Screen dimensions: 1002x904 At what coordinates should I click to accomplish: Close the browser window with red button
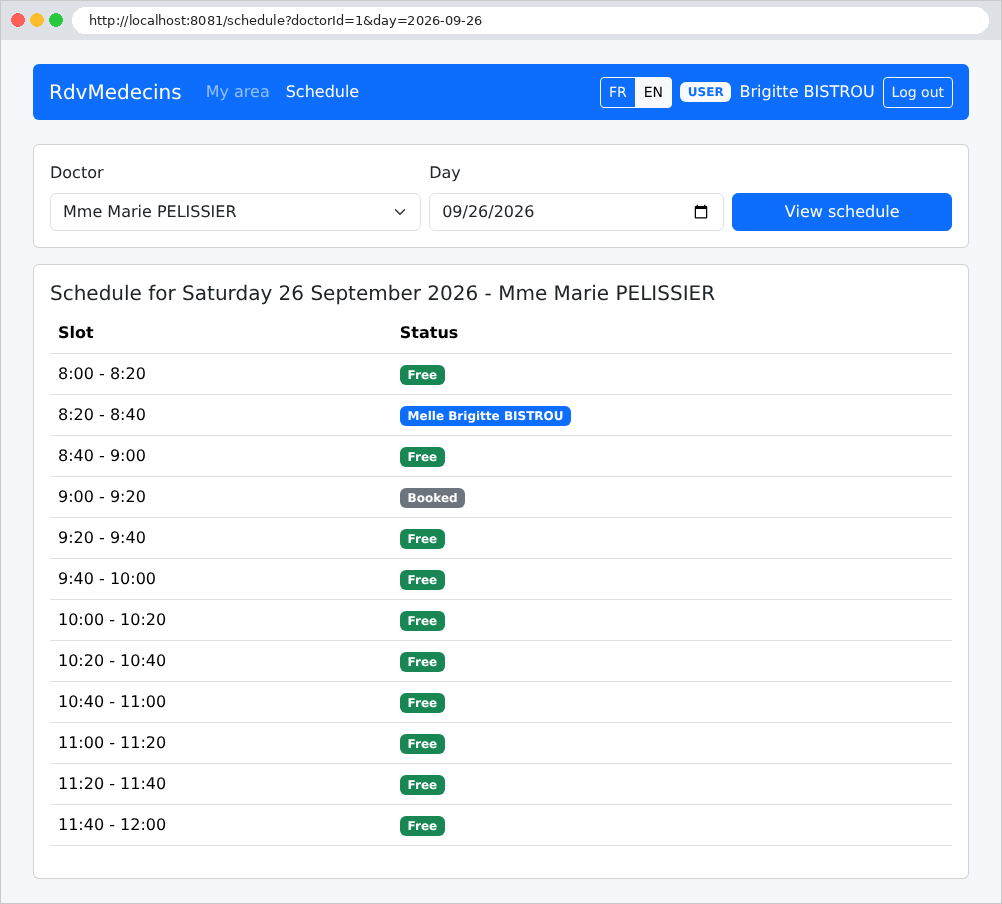click(x=18, y=20)
